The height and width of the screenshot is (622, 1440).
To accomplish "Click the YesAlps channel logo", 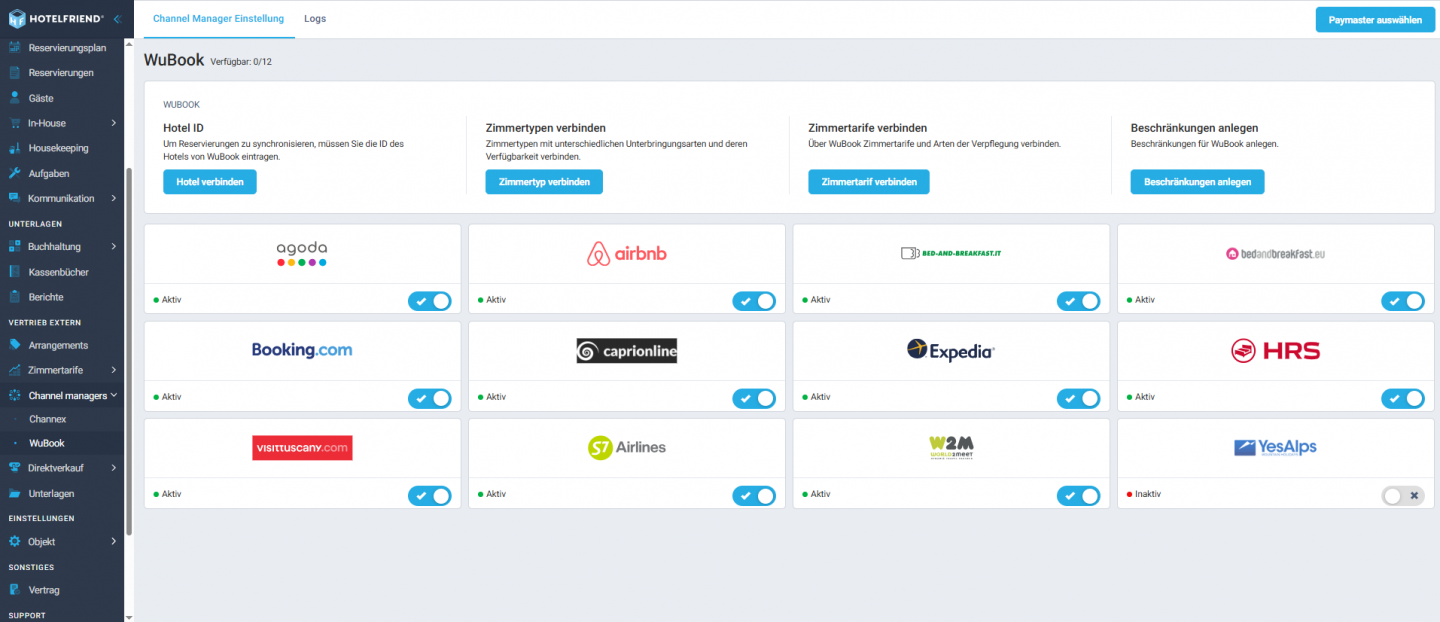I will [1275, 447].
